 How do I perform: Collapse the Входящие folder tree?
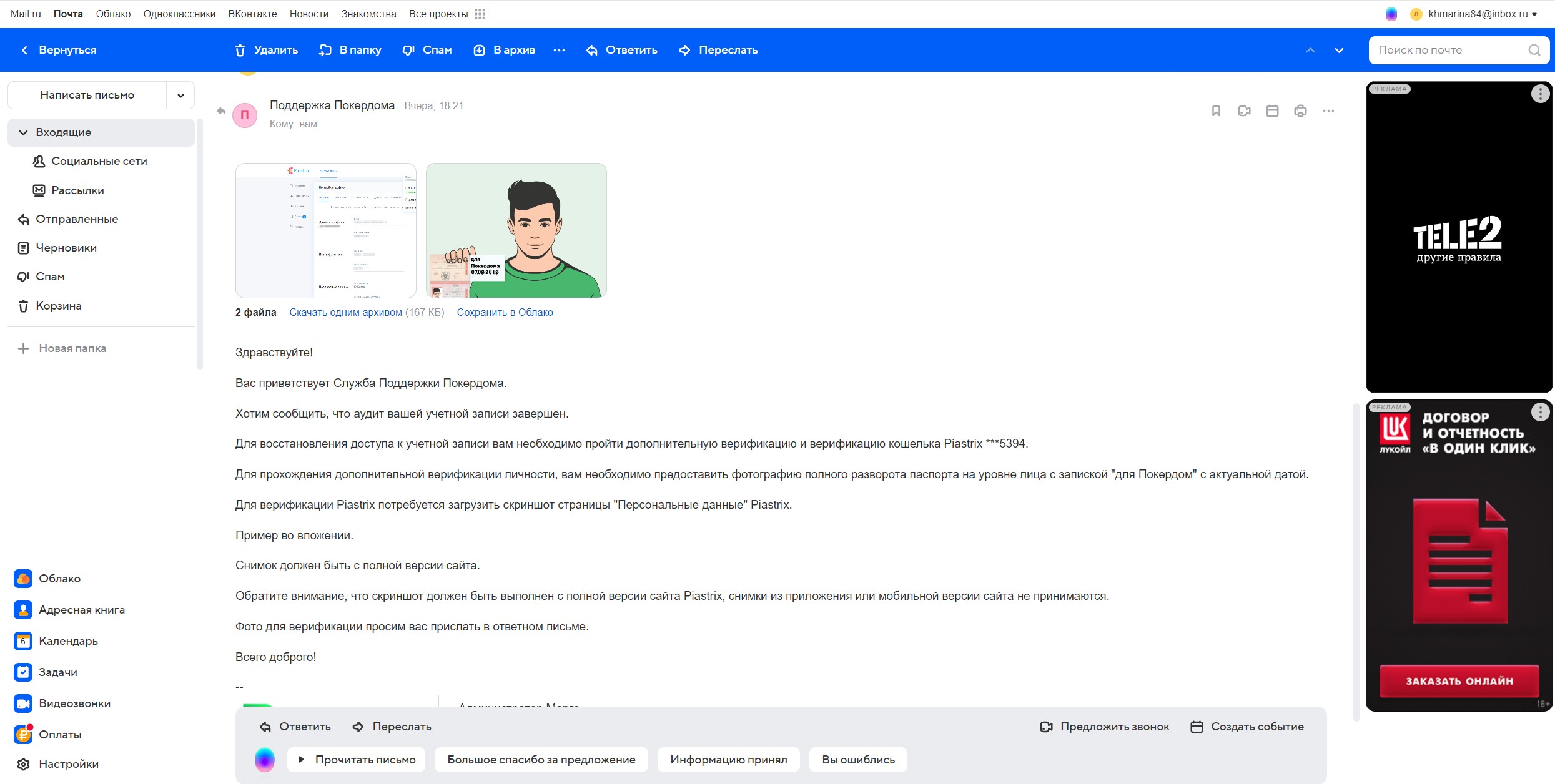point(24,132)
